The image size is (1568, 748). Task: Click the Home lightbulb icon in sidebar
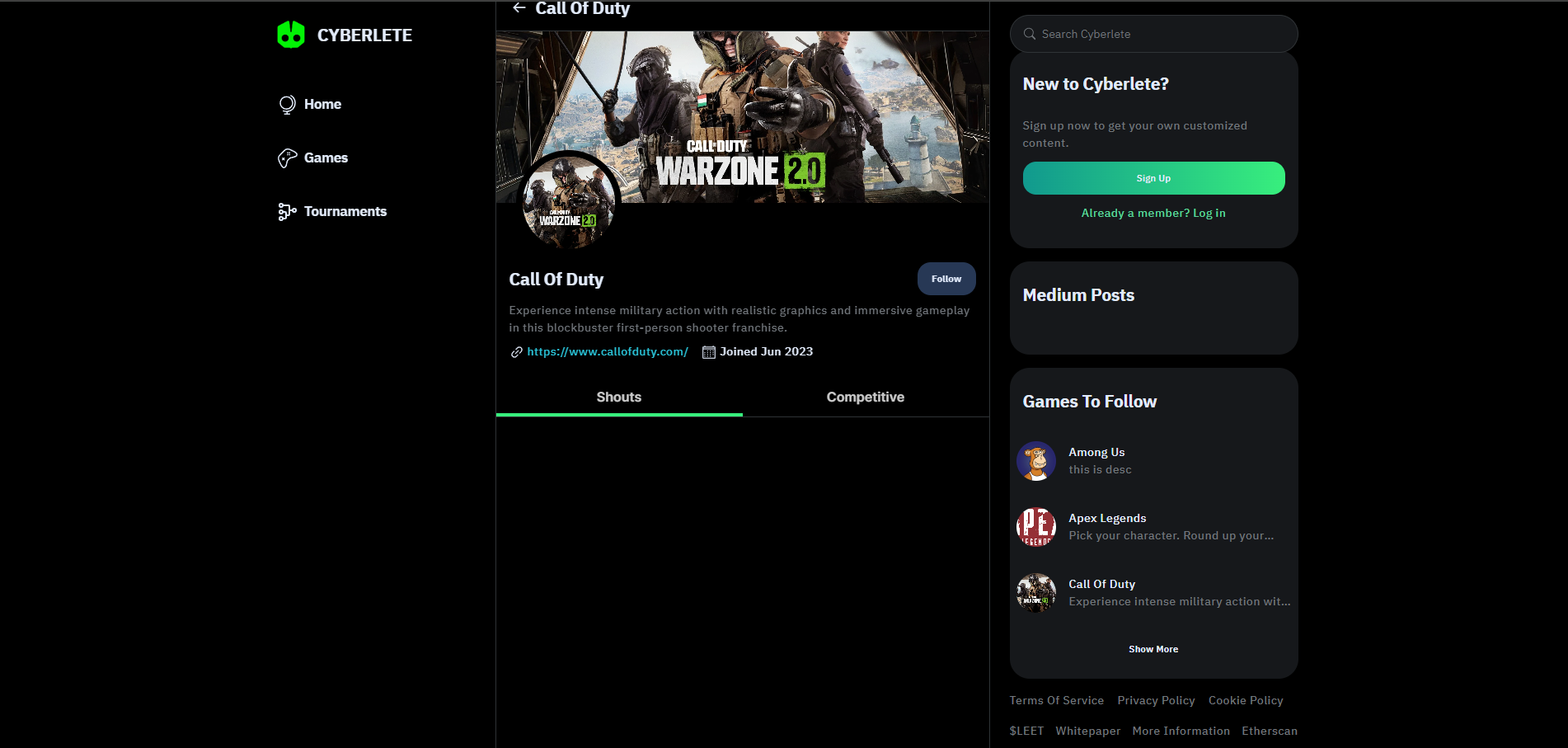click(287, 105)
